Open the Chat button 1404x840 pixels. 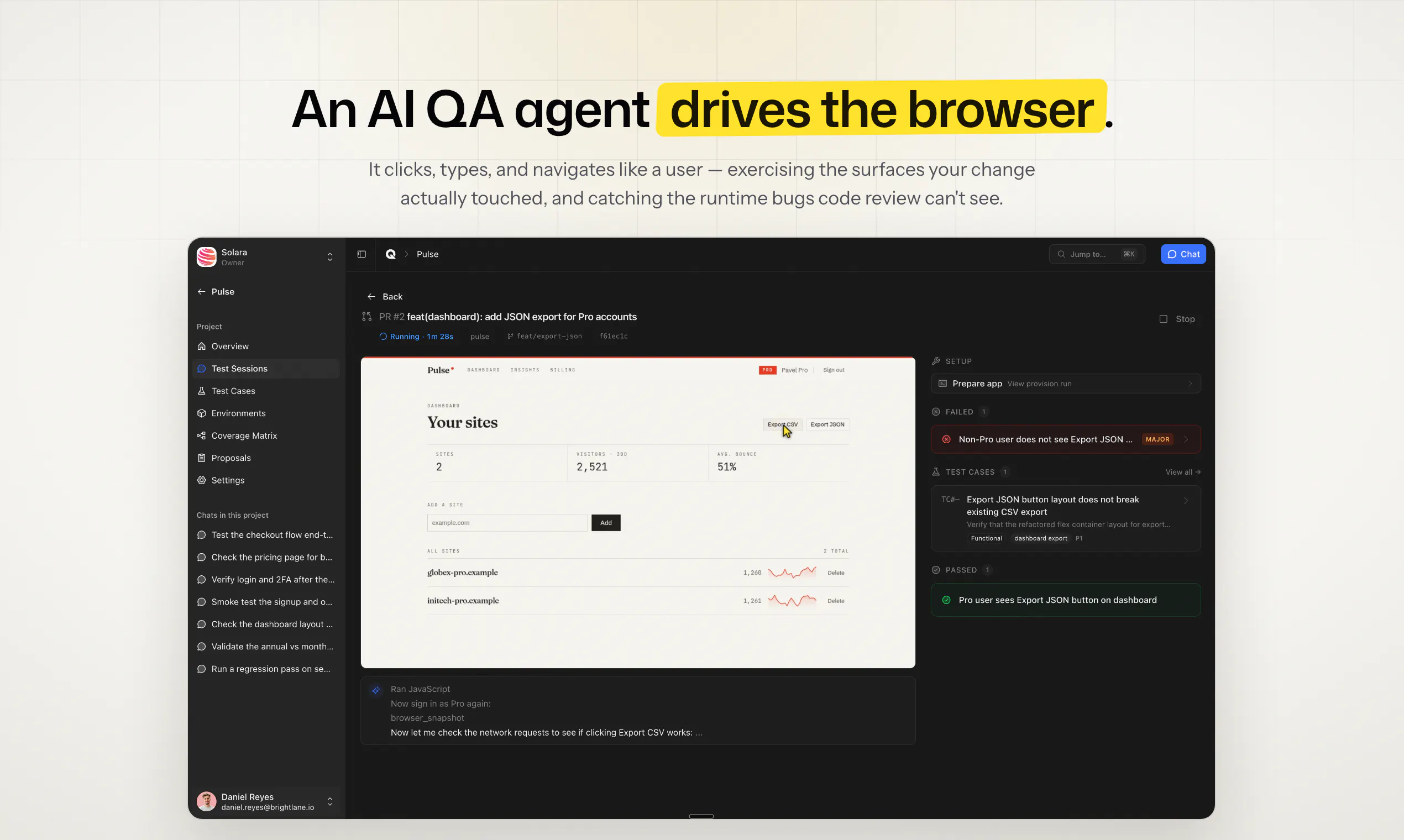[x=1183, y=254]
